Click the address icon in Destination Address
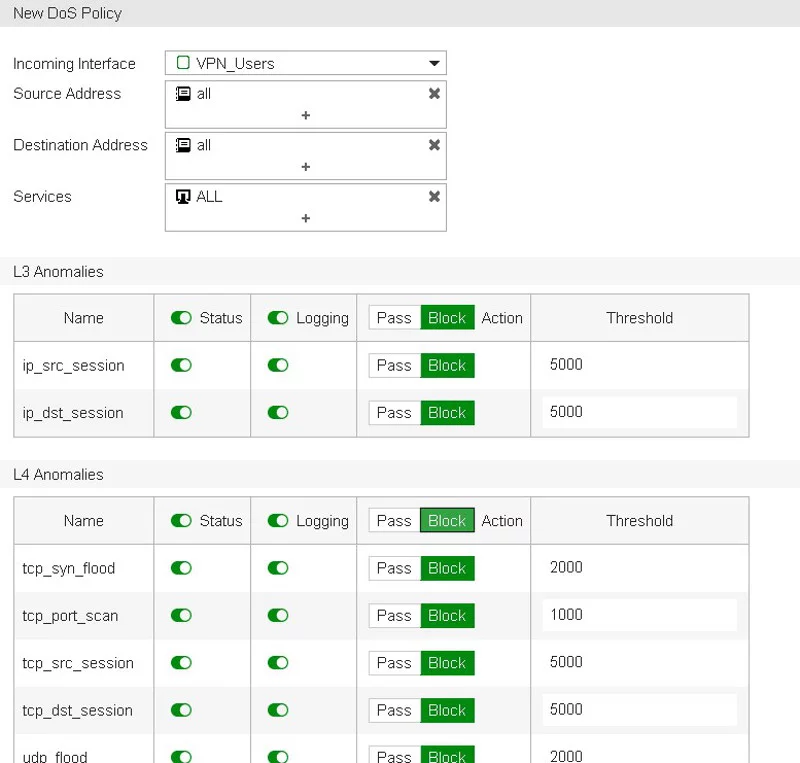This screenshot has height=763, width=800. (183, 145)
